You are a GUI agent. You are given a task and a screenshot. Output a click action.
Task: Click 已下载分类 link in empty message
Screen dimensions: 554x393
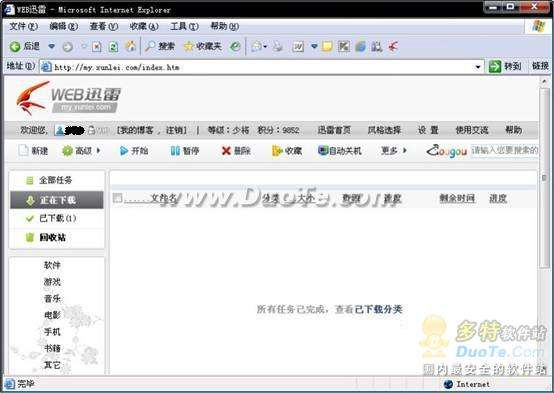pyautogui.click(x=378, y=309)
